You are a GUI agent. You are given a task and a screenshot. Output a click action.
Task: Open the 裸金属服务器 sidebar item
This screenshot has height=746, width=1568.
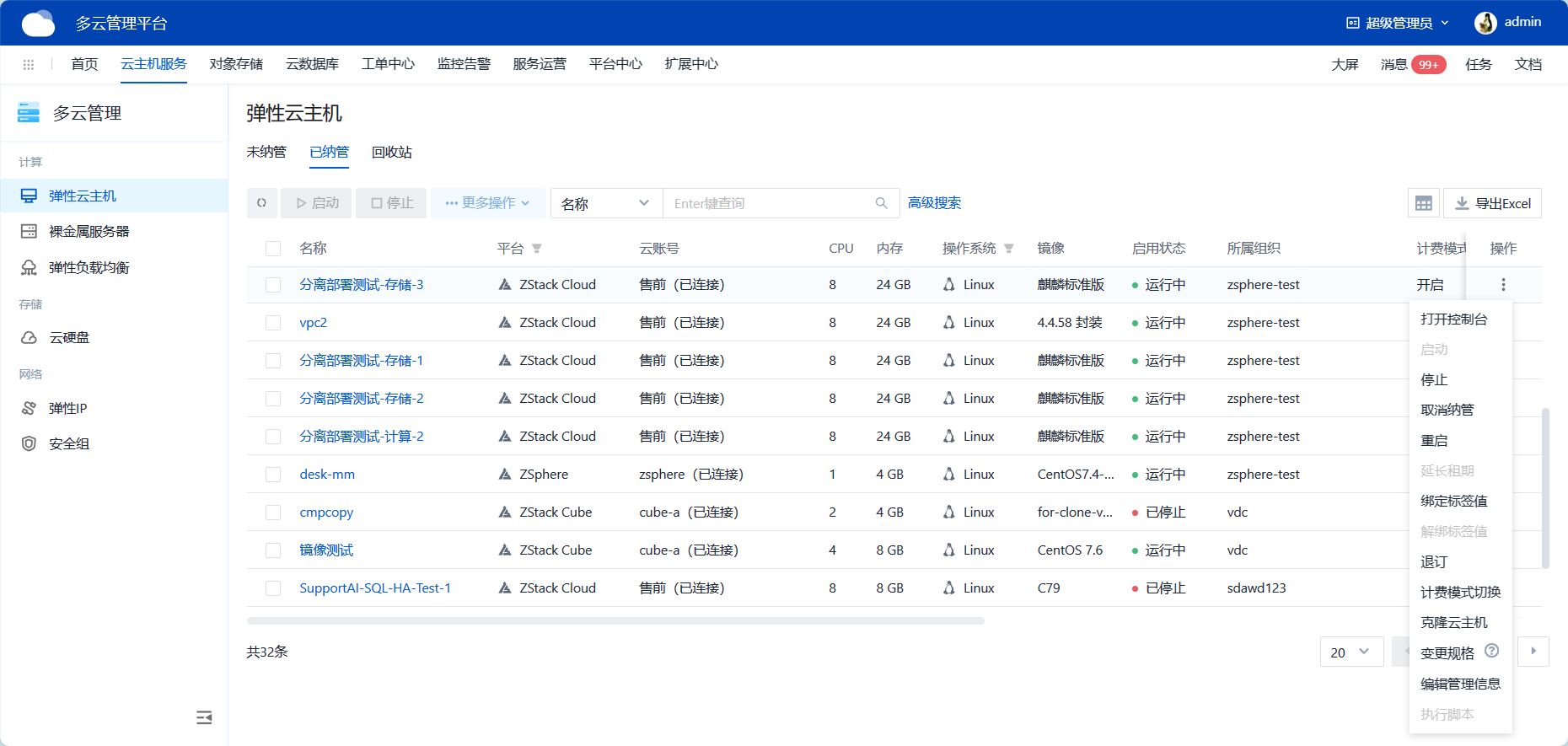(x=114, y=231)
